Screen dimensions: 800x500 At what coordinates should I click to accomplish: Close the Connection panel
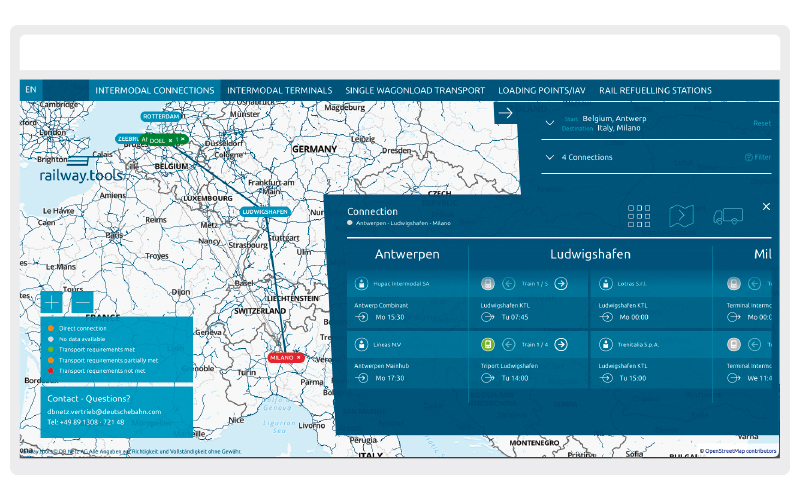click(x=766, y=207)
